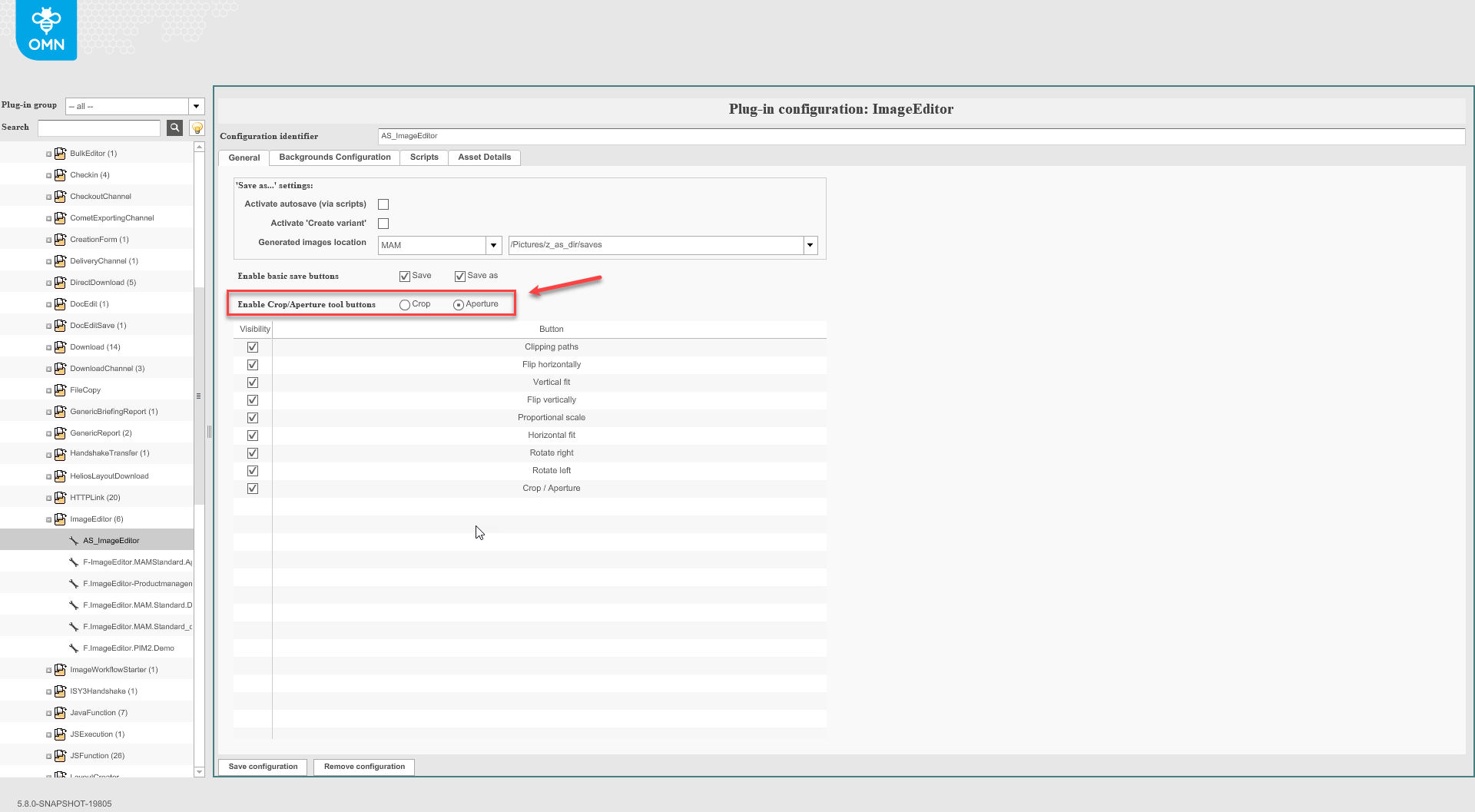The height and width of the screenshot is (812, 1475).
Task: Enable 'Activate autosave (via scripts)' checkbox
Action: [383, 204]
